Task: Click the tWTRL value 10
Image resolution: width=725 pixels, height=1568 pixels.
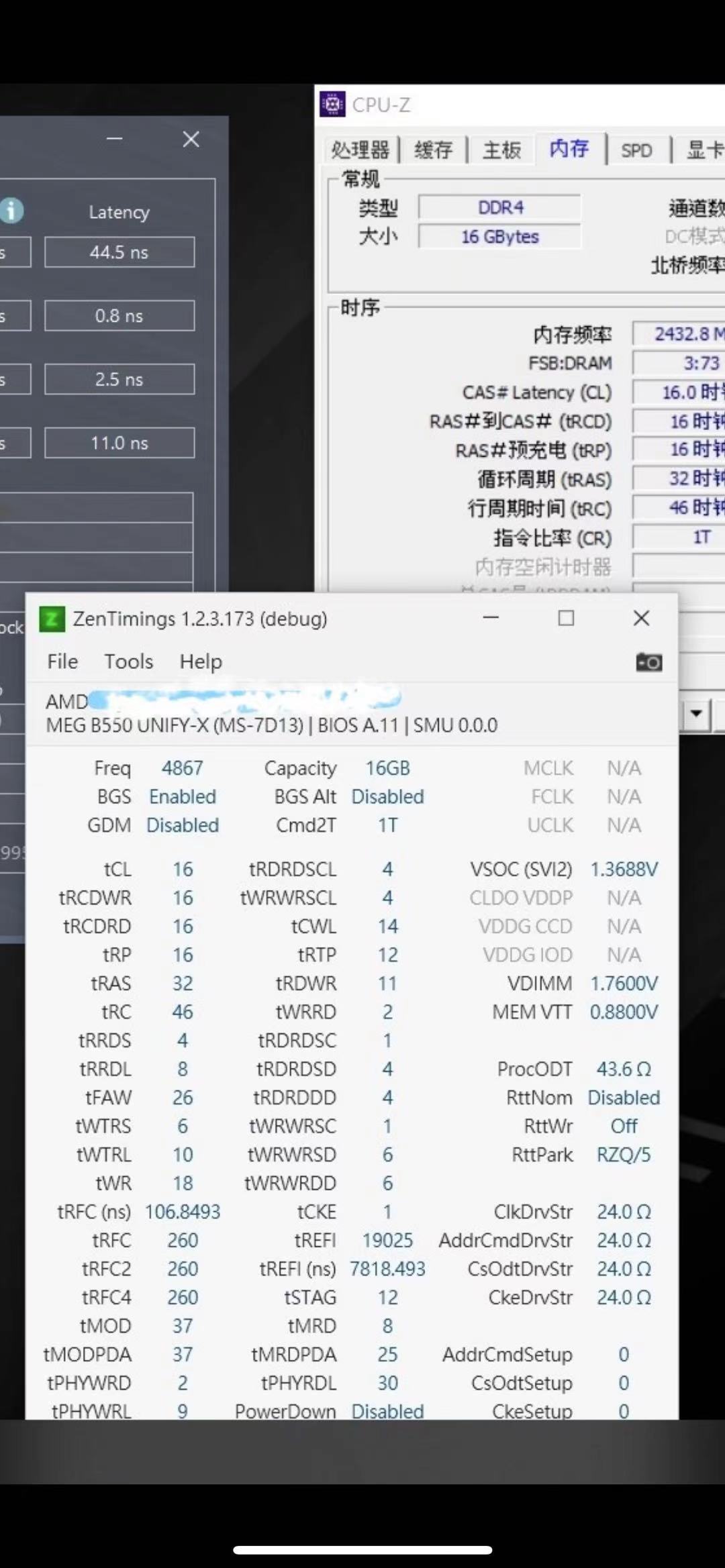Action: click(x=183, y=1154)
